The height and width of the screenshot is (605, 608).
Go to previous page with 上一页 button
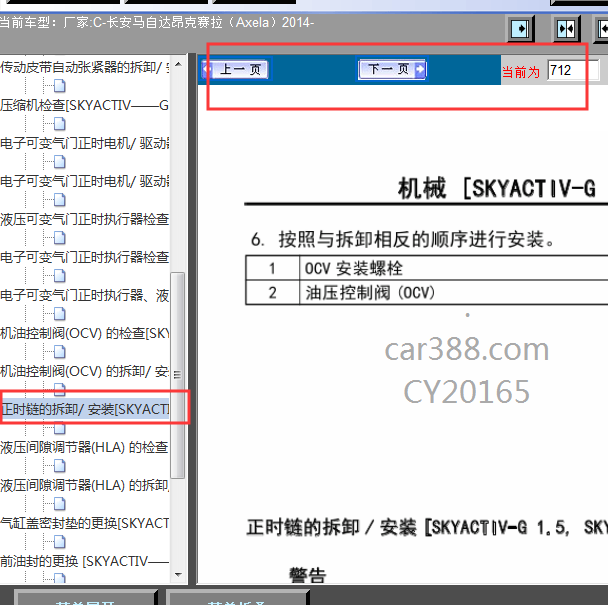click(x=235, y=70)
